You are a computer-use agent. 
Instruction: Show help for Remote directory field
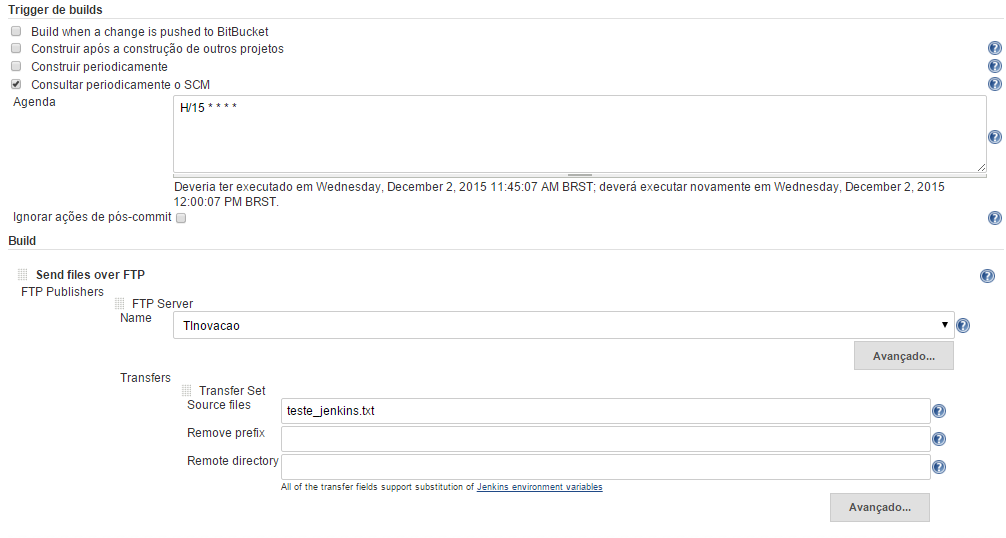[938, 467]
